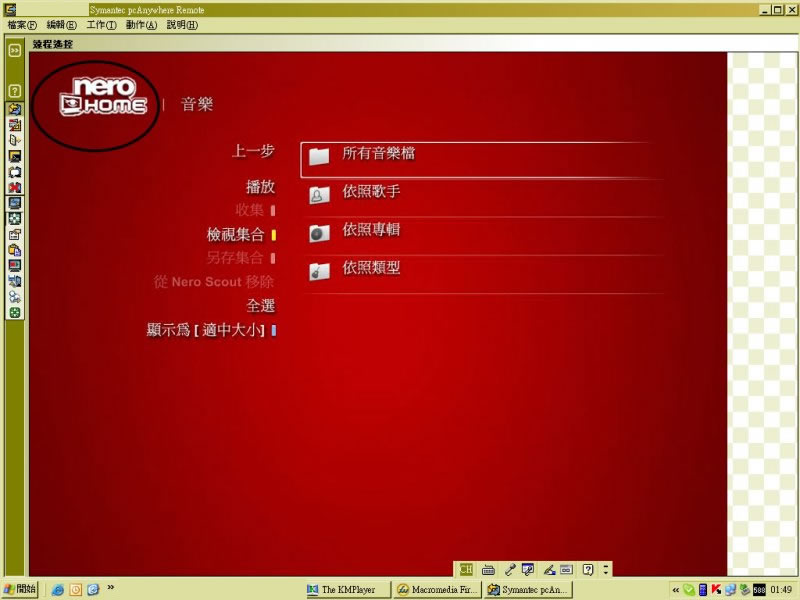Click the third quick launch icon
This screenshot has height=600, width=800.
[x=93, y=590]
